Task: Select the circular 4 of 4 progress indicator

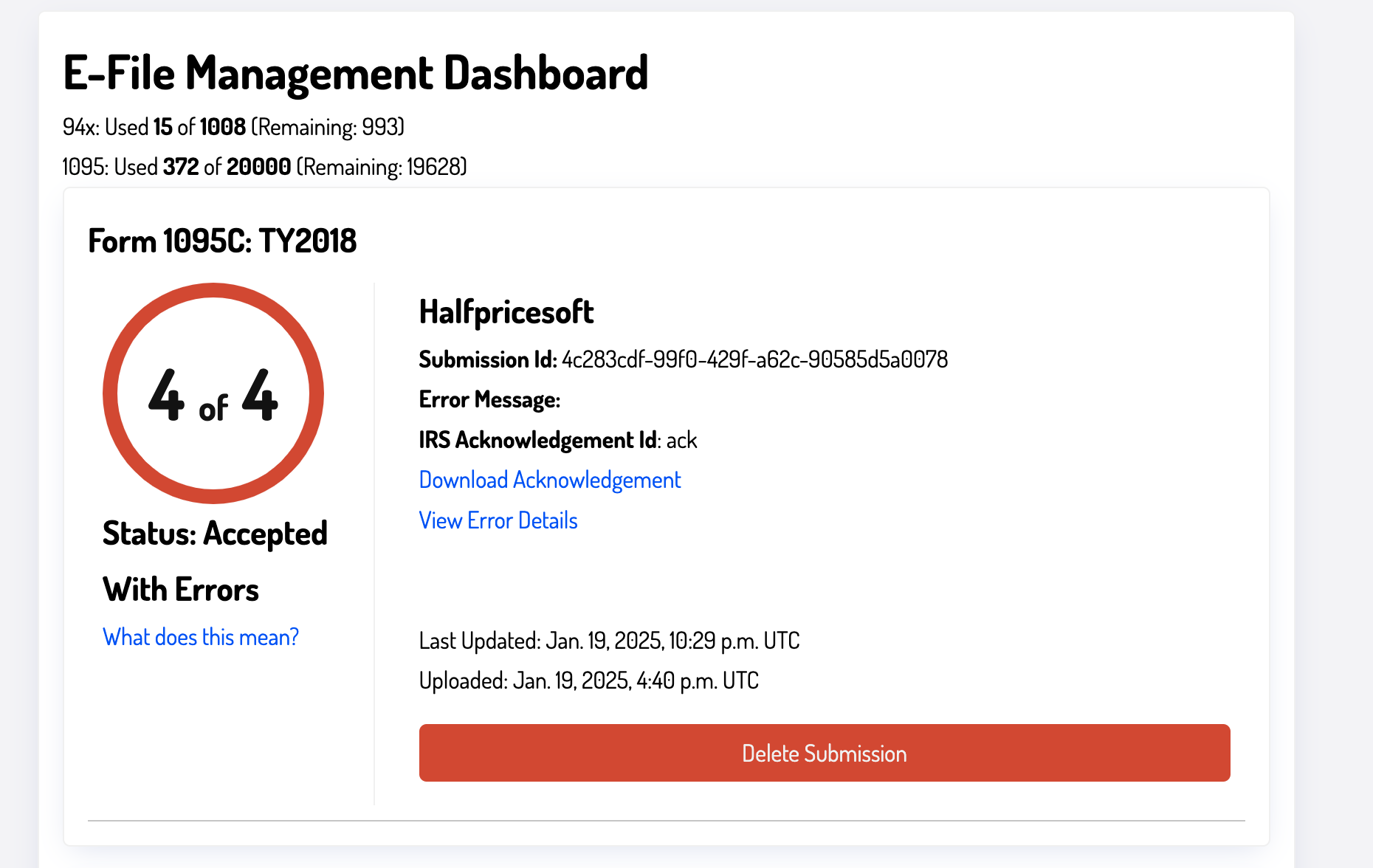Action: (213, 393)
